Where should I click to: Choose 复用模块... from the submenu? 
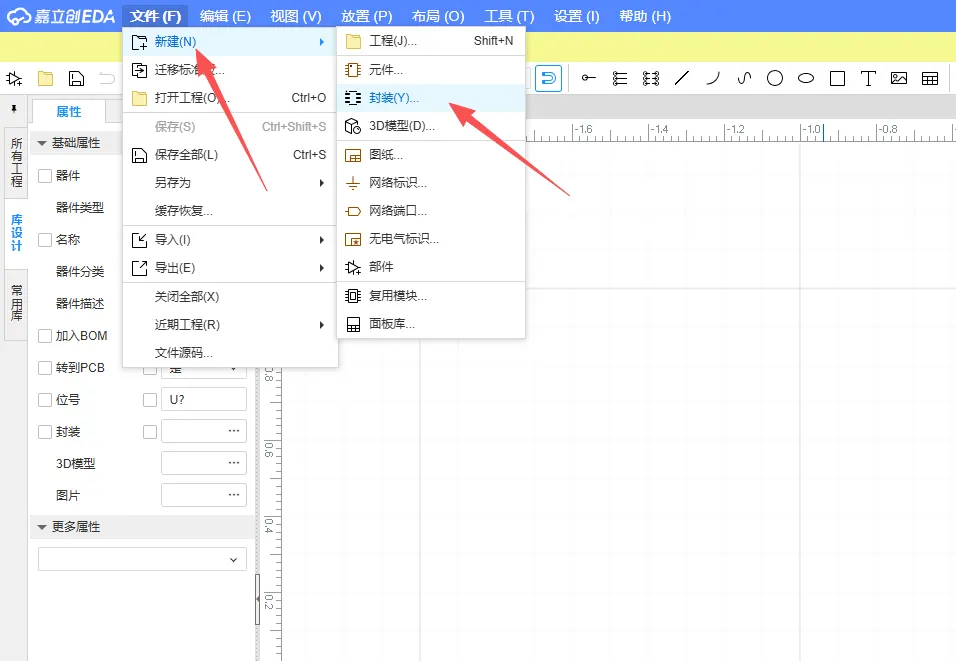(430, 296)
